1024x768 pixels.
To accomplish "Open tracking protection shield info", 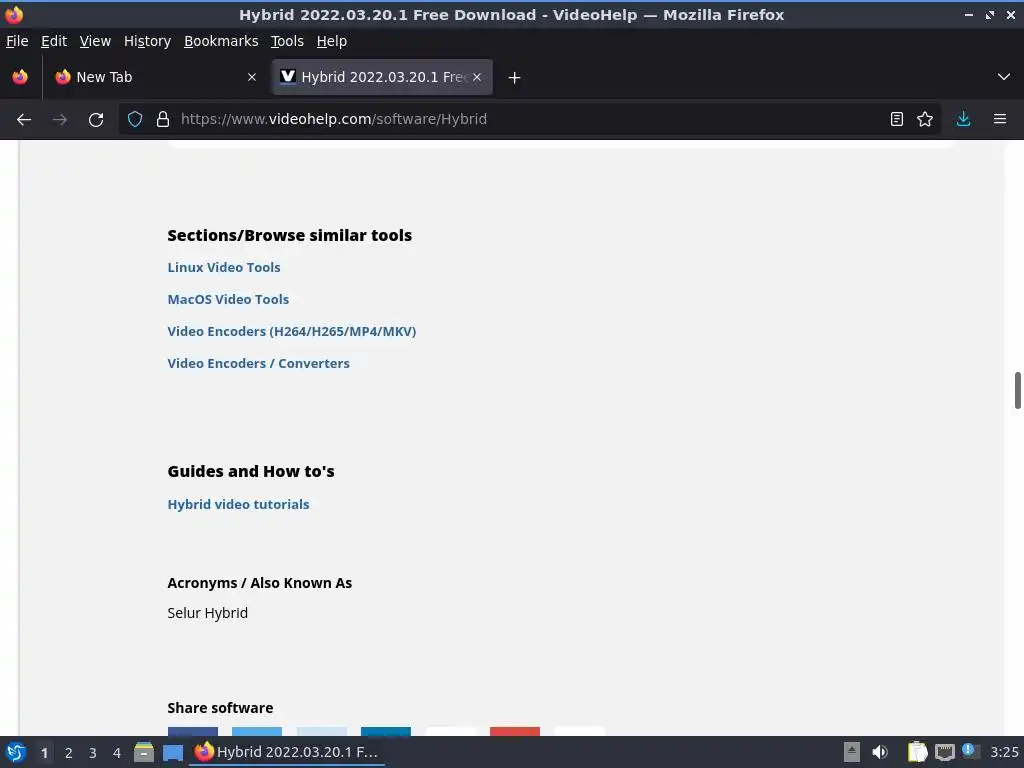I will point(135,119).
